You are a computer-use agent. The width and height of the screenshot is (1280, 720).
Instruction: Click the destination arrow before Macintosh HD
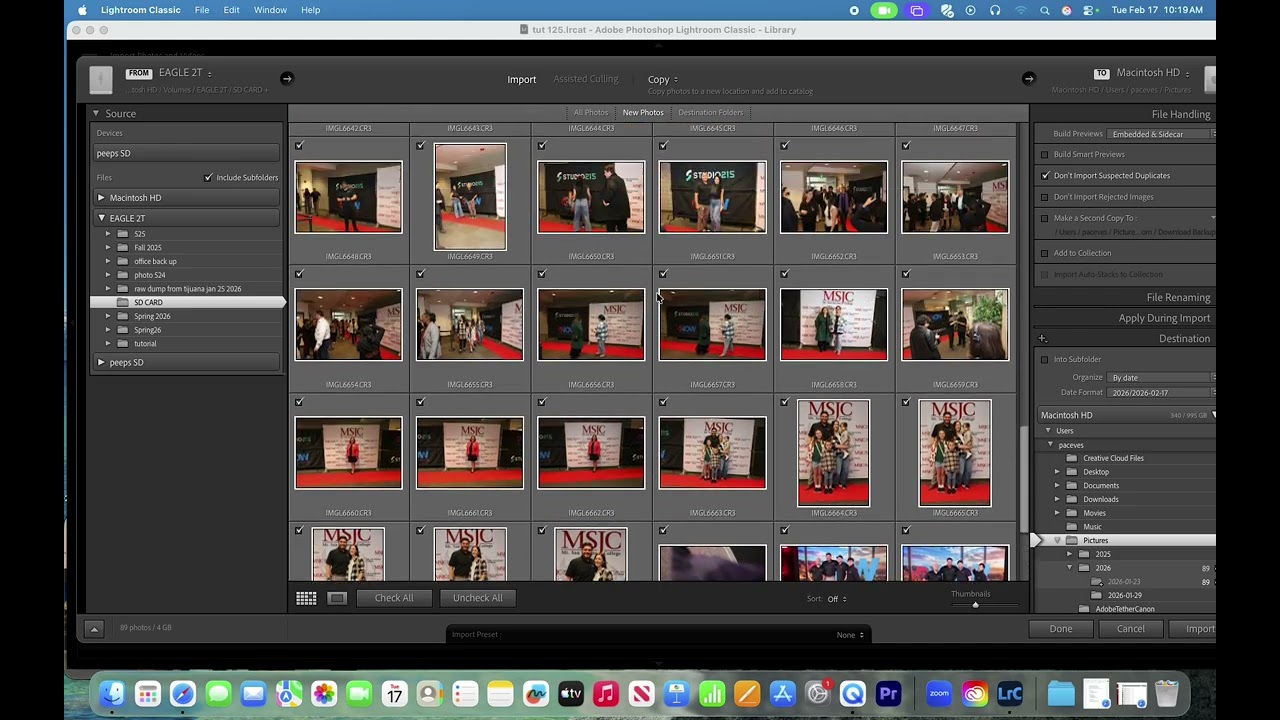click(1028, 79)
